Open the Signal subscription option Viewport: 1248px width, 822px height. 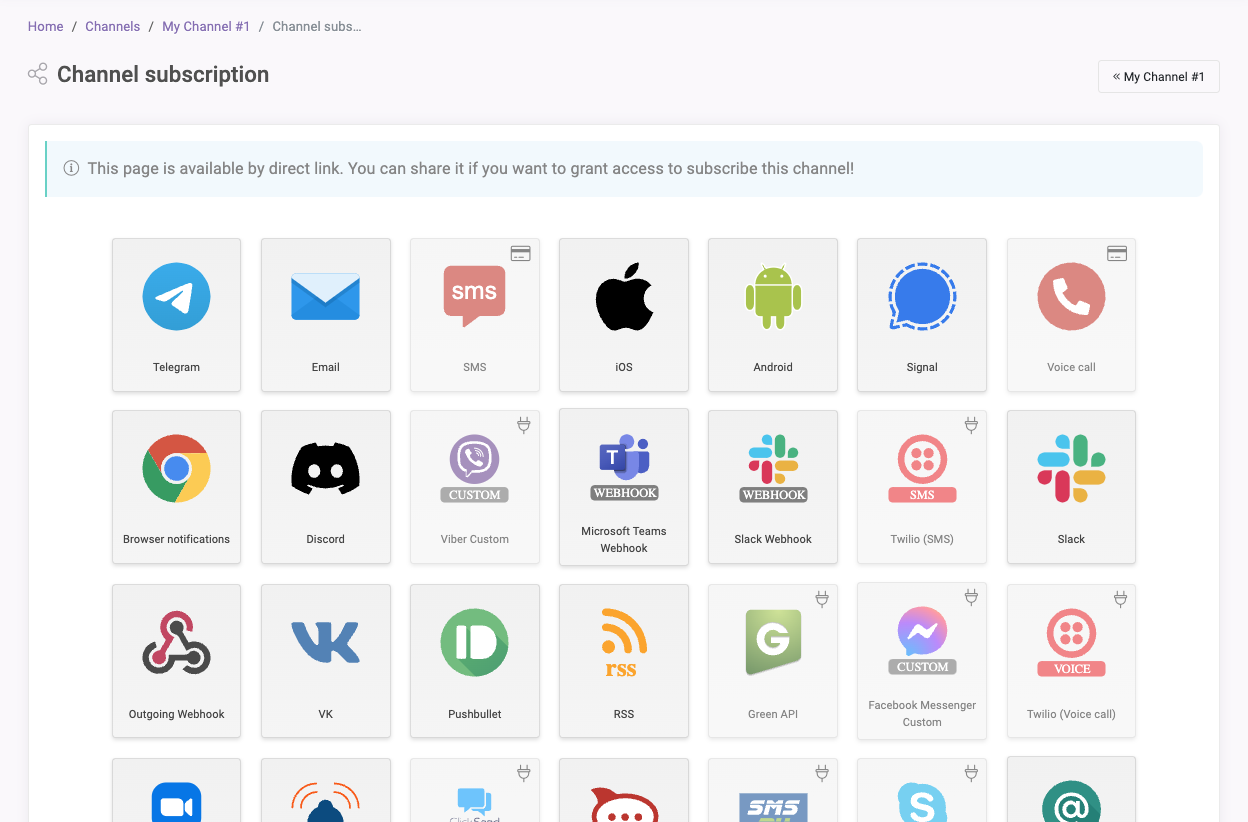pos(921,314)
